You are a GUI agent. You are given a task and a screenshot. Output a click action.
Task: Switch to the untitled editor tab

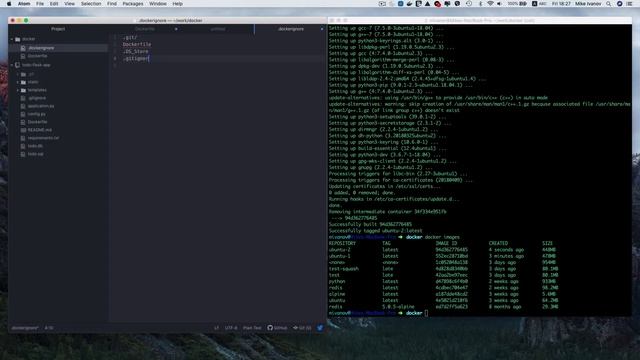coord(218,29)
